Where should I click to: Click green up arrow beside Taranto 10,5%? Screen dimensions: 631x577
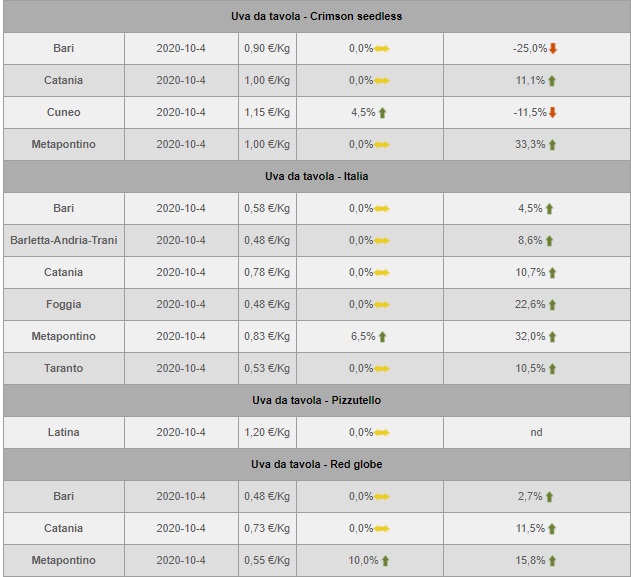(x=552, y=368)
